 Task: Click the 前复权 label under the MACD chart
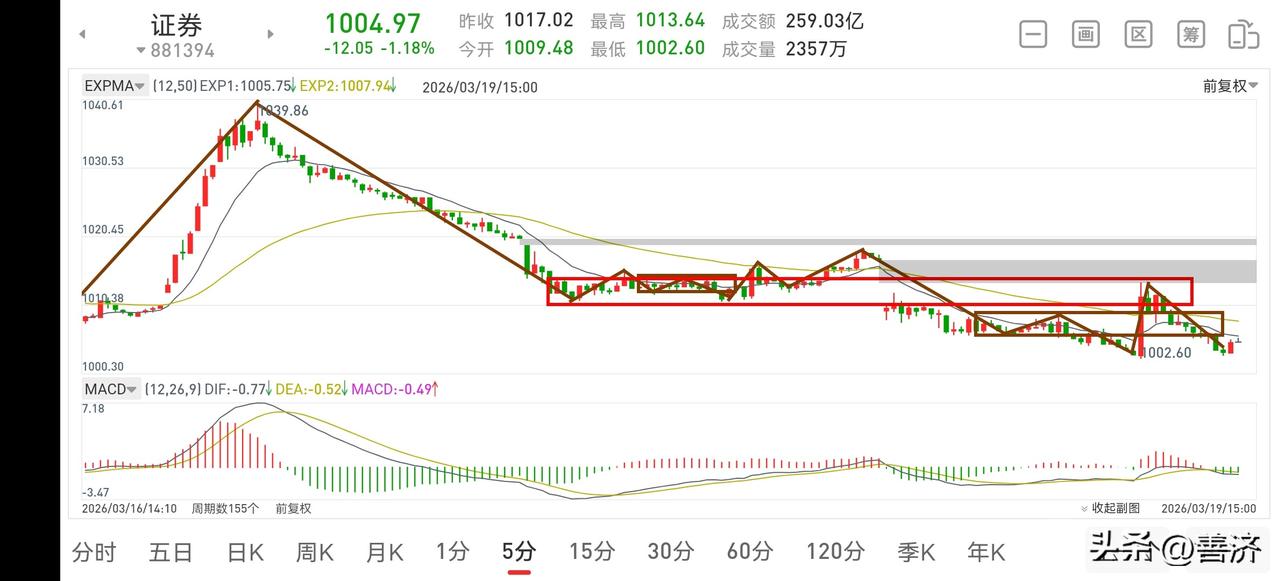[293, 508]
